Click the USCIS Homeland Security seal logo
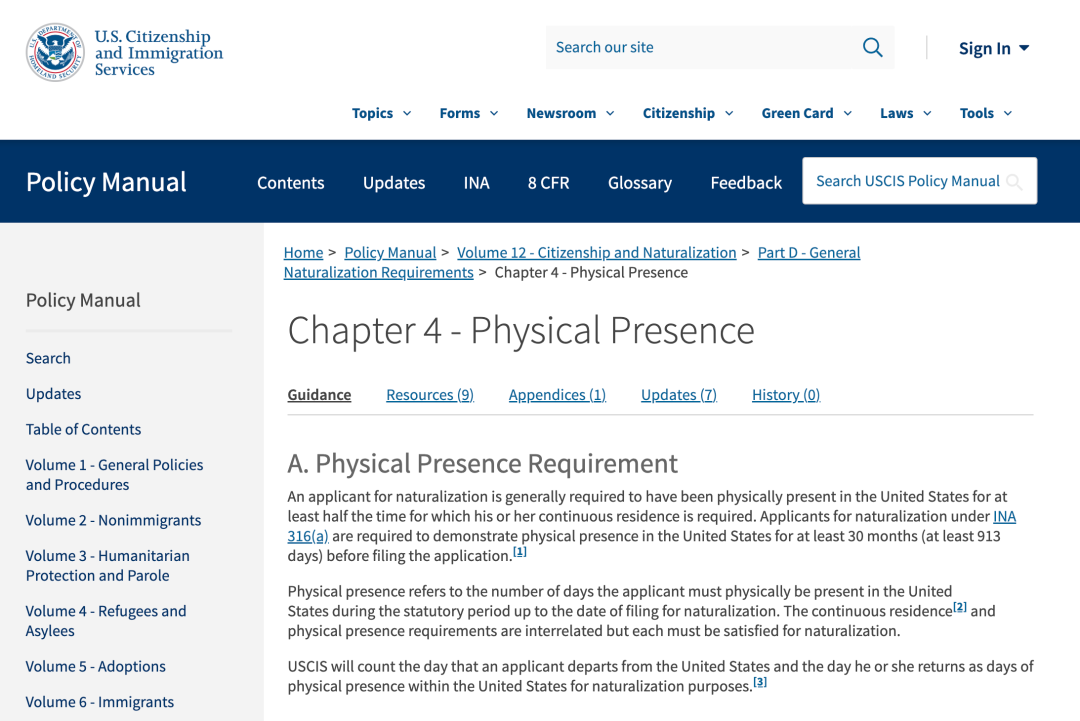Image resolution: width=1080 pixels, height=721 pixels. [55, 52]
